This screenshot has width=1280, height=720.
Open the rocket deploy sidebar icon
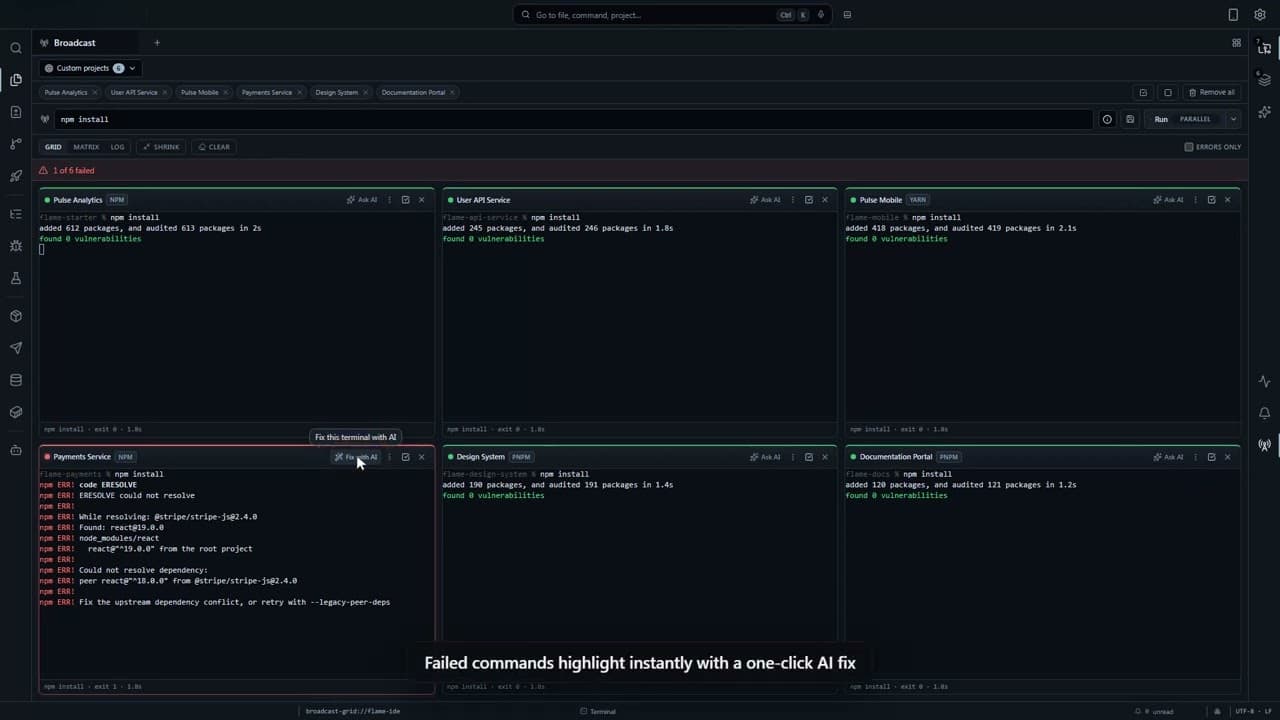(x=15, y=176)
